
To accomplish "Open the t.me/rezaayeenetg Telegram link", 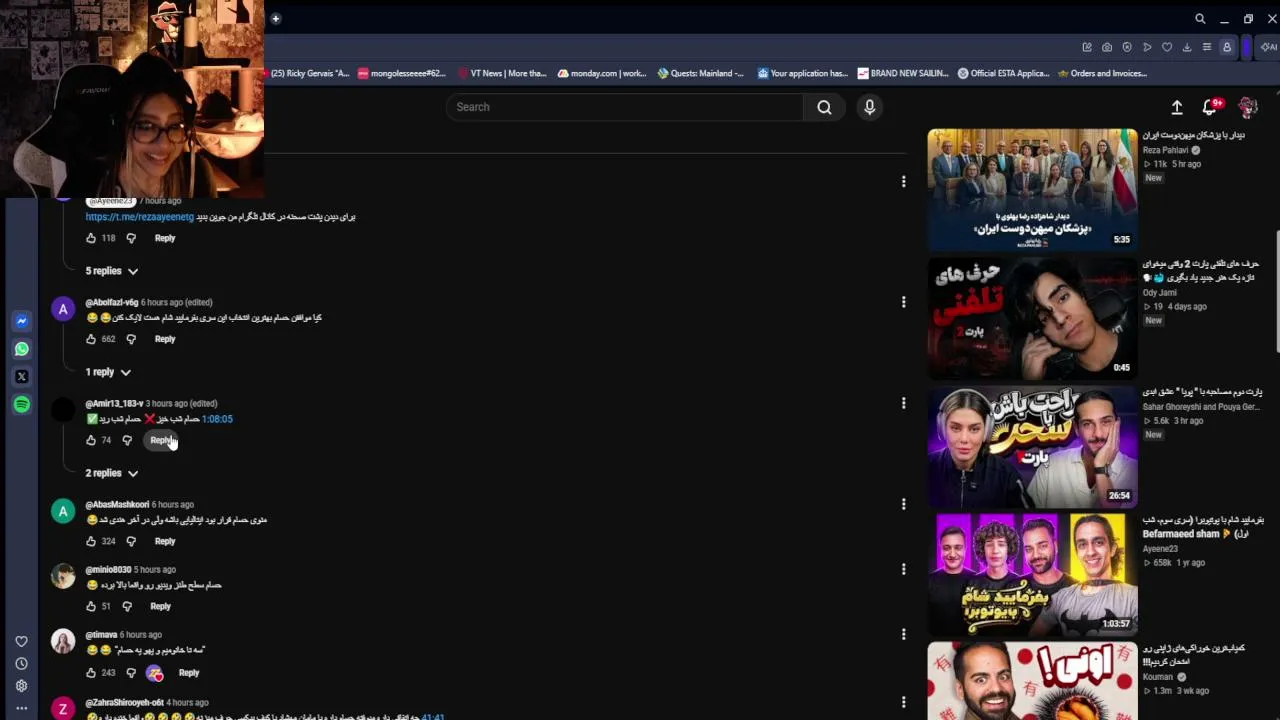I will pyautogui.click(x=140, y=217).
